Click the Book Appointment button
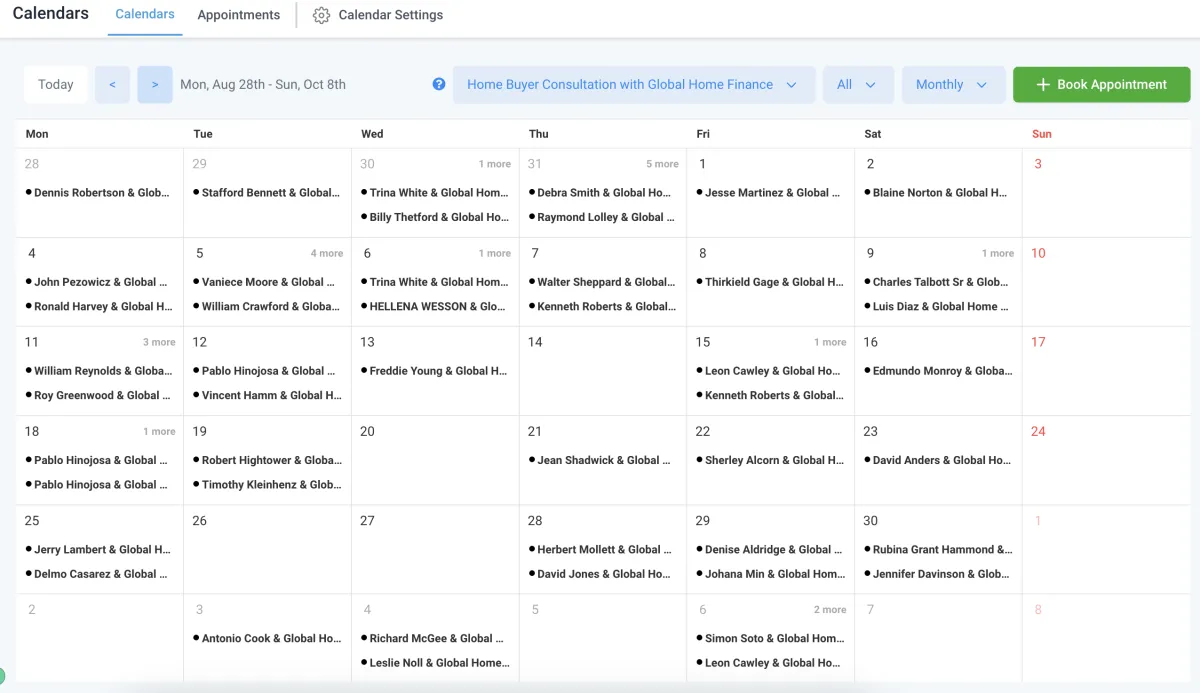Viewport: 1200px width, 693px height. click(x=1101, y=85)
